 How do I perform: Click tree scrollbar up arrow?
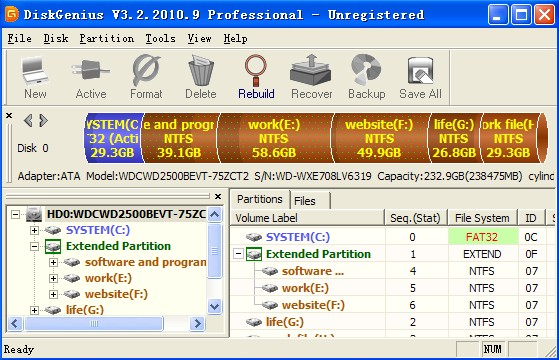[x=214, y=215]
